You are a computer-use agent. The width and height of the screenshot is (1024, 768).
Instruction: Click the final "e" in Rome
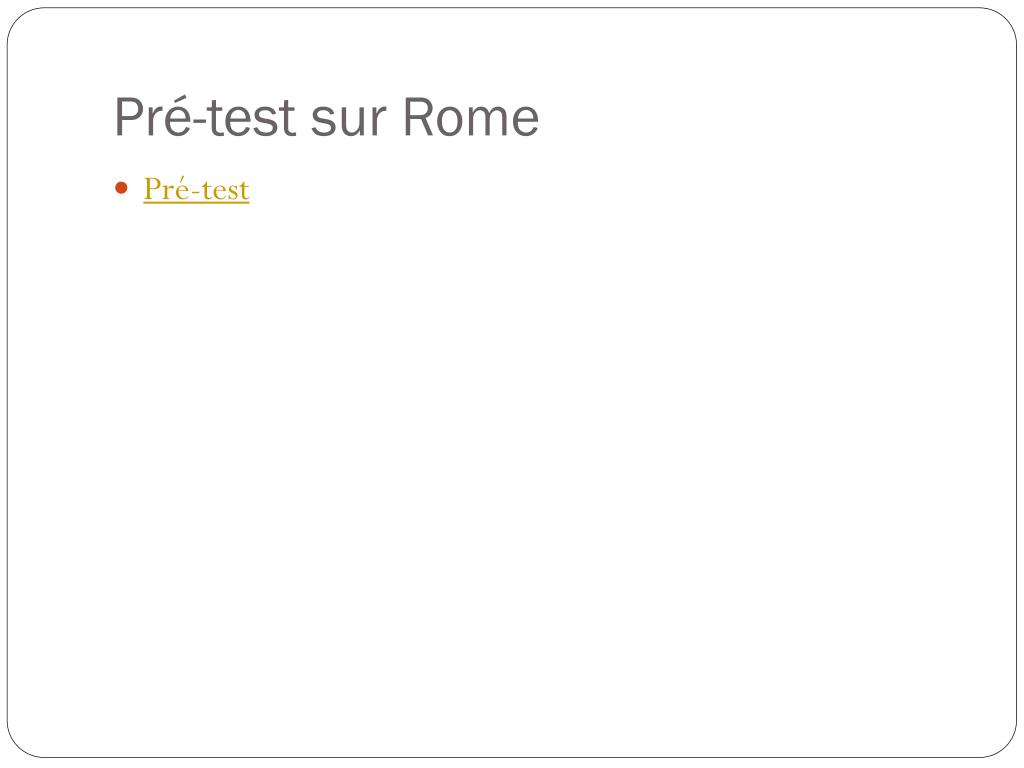point(526,119)
